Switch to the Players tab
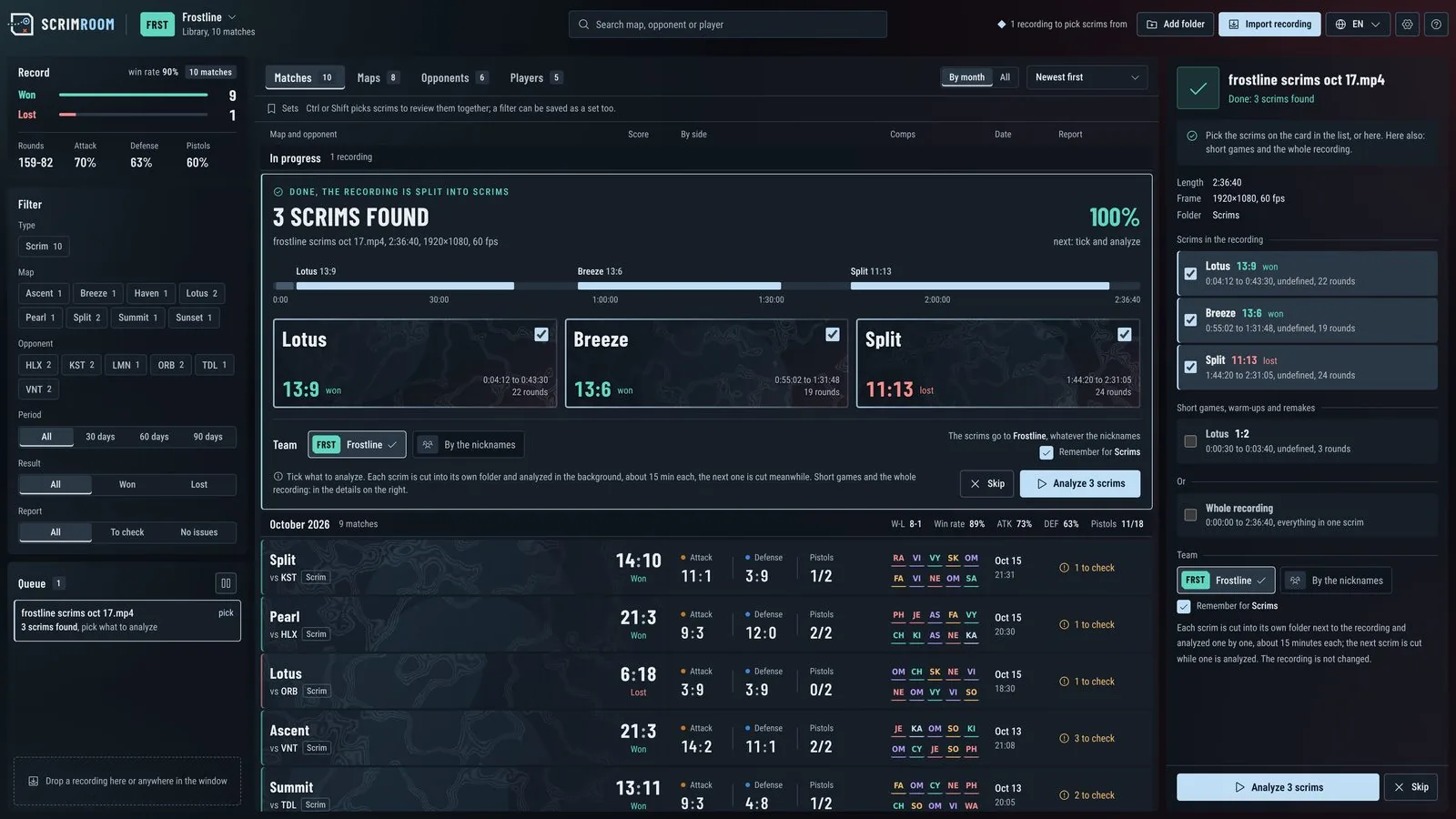Viewport: 1456px width, 819px height. (536, 78)
